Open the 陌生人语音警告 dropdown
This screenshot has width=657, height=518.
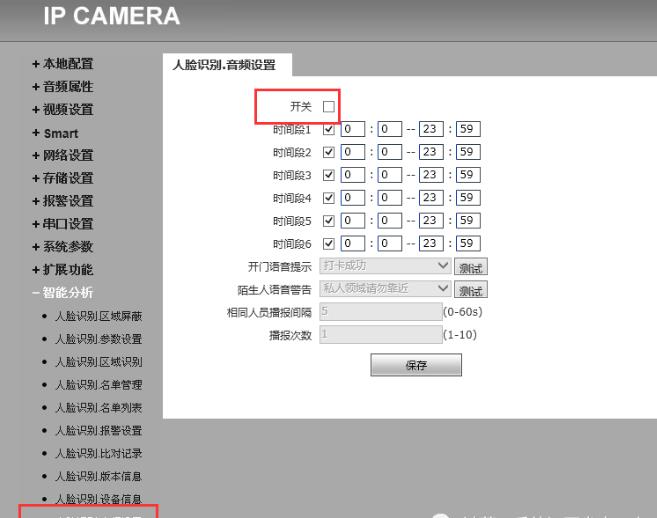click(384, 289)
